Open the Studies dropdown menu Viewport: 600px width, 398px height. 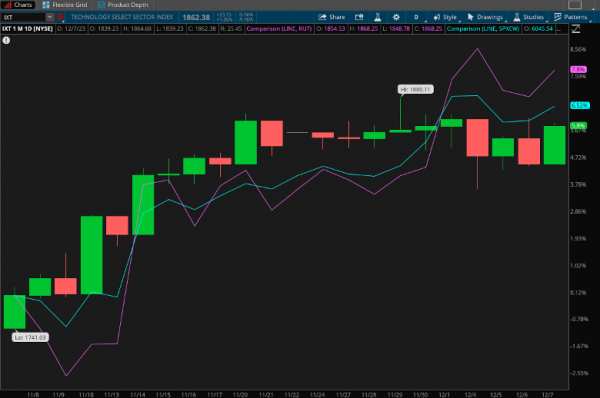tap(529, 17)
